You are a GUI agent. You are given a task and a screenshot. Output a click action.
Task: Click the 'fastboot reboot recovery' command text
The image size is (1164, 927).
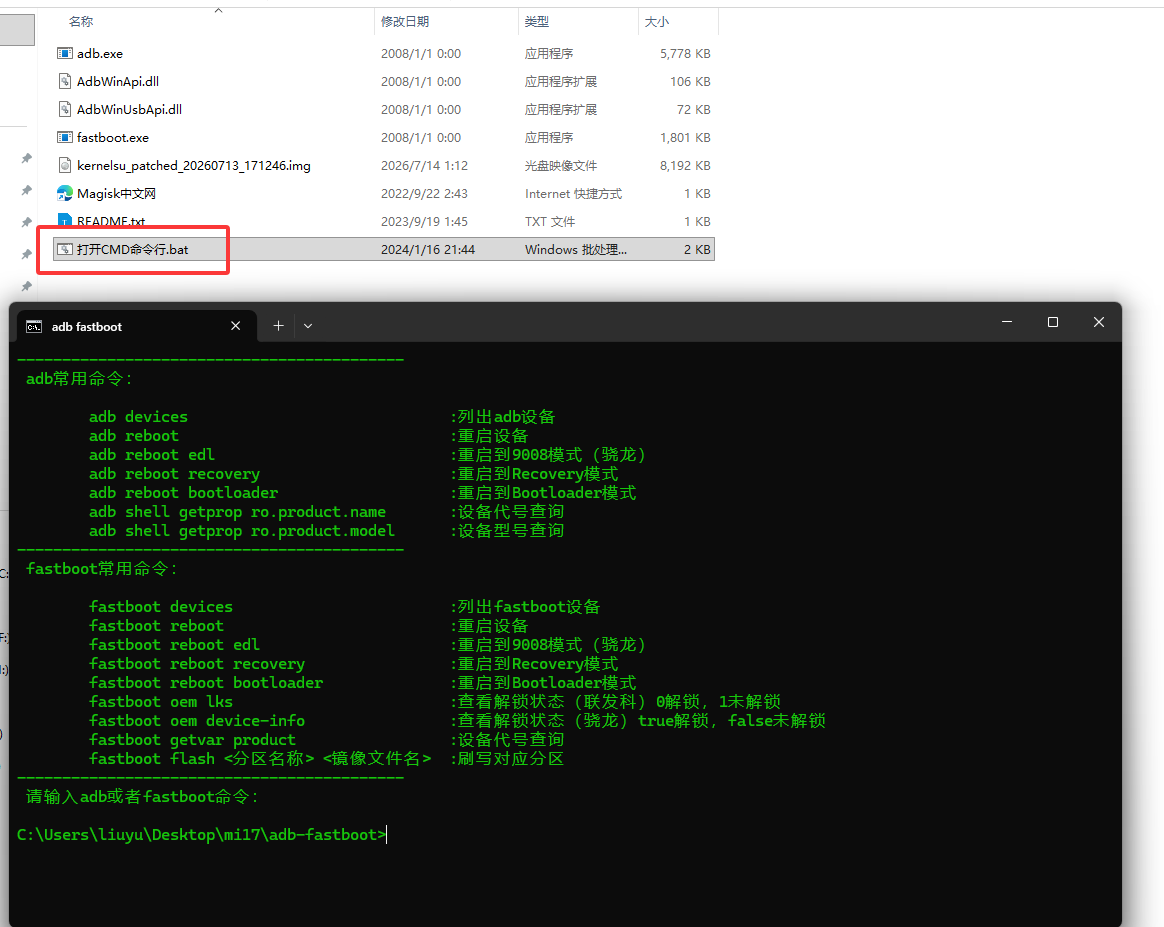[197, 664]
